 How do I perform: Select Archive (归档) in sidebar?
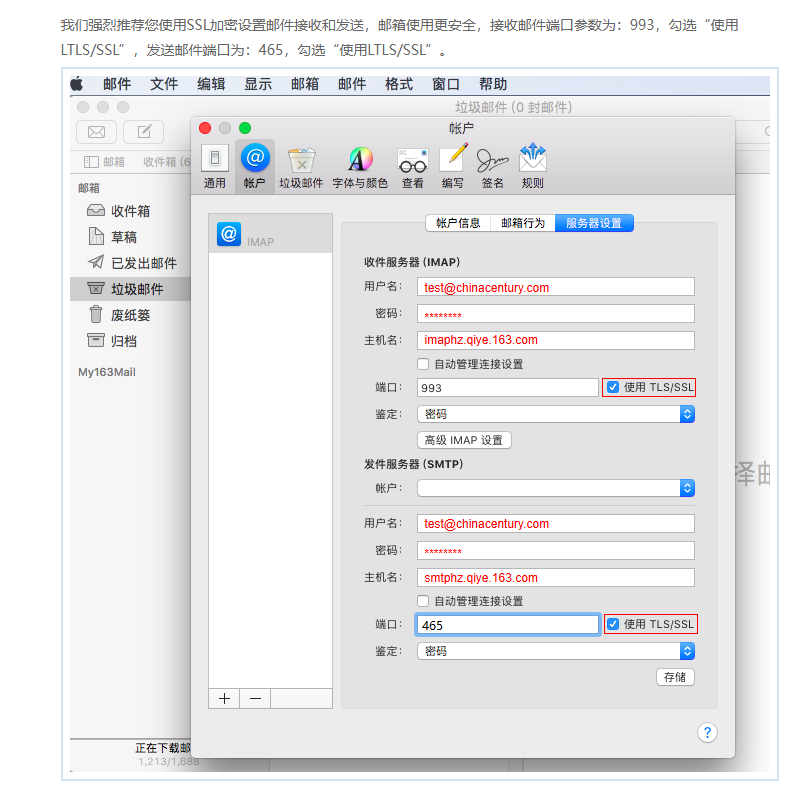click(130, 341)
